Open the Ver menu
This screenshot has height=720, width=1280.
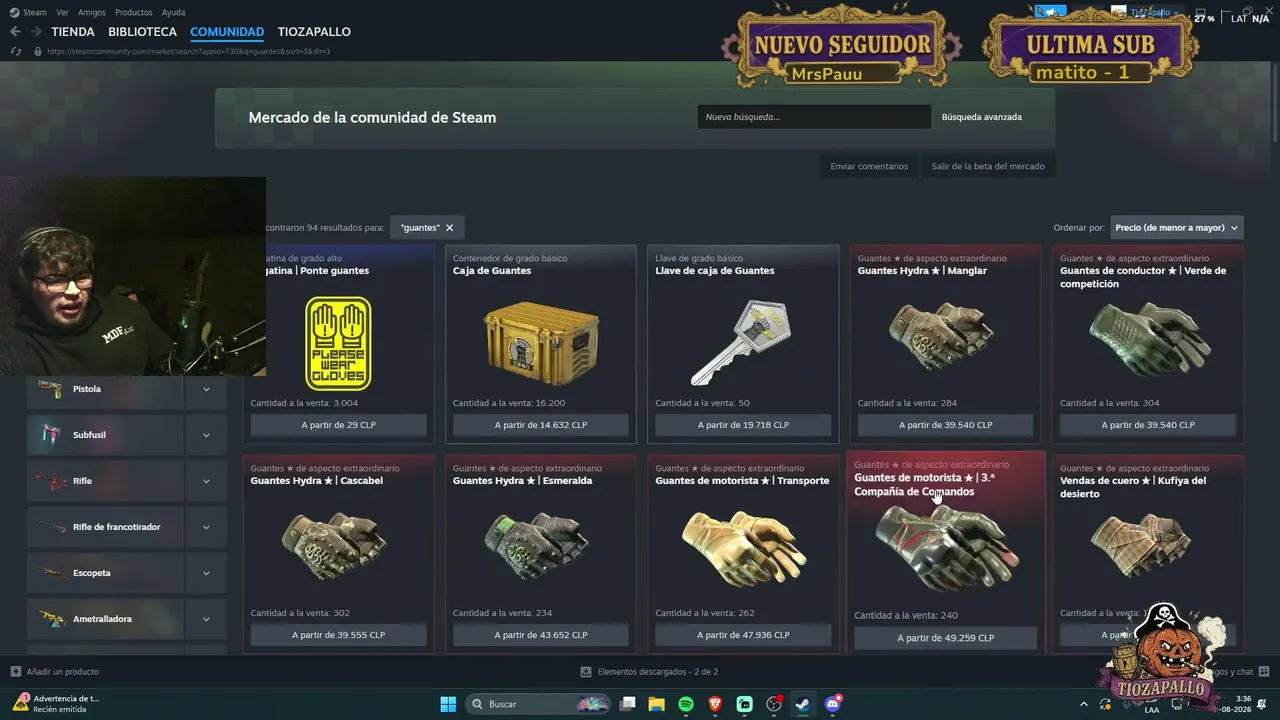pyautogui.click(x=62, y=13)
